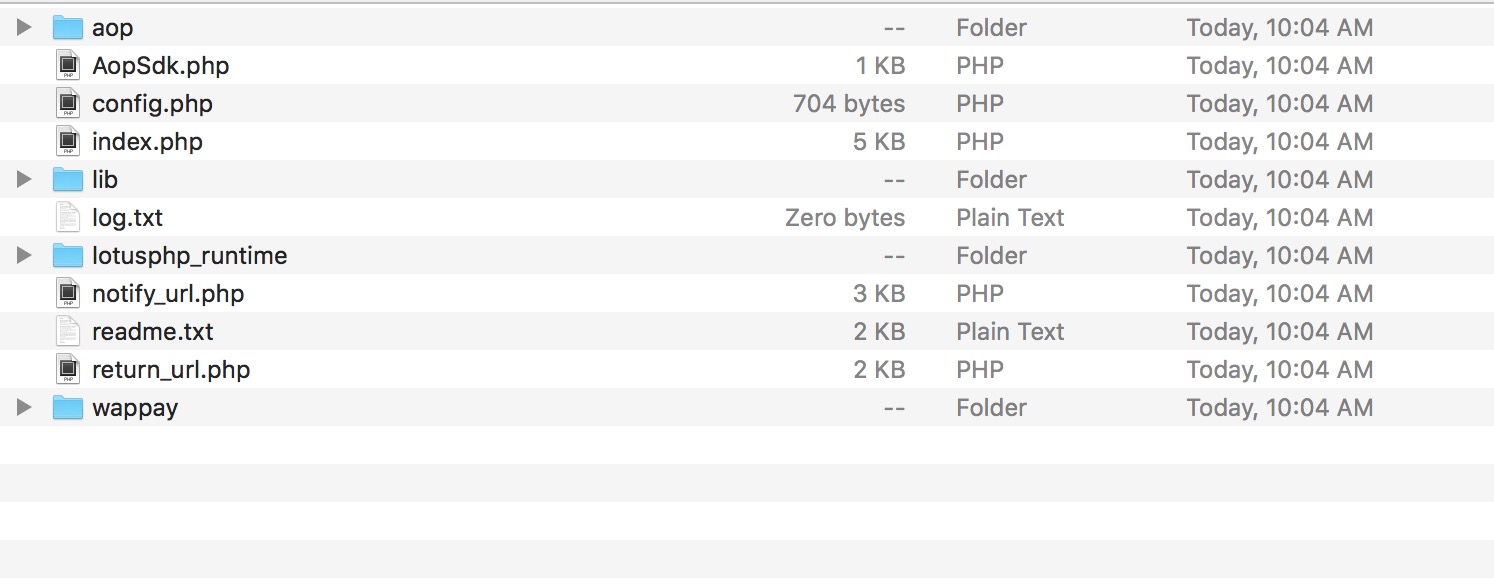Select the return_url.php file icon
The height and width of the screenshot is (588, 1494).
(x=67, y=369)
